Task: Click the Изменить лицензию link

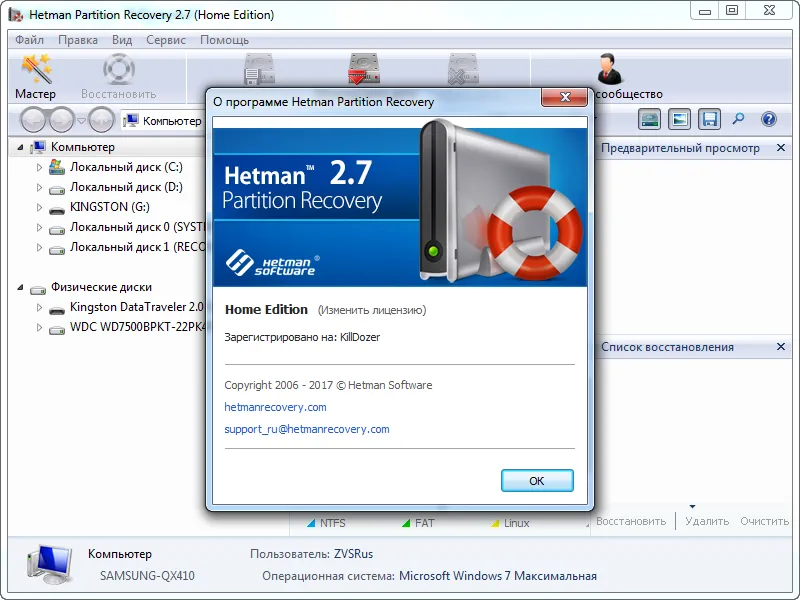Action: pyautogui.click(x=372, y=310)
